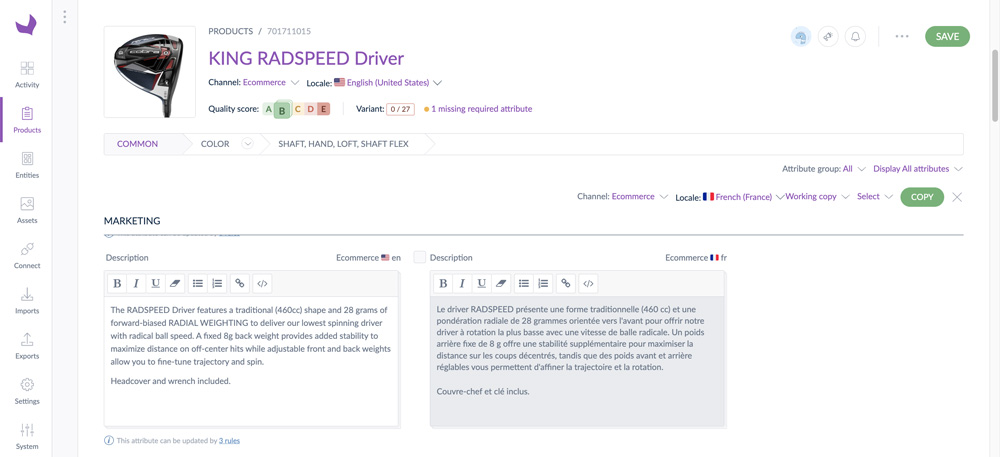This screenshot has width=1000, height=457.
Task: Insert numbered list in English description editor
Action: 217,283
